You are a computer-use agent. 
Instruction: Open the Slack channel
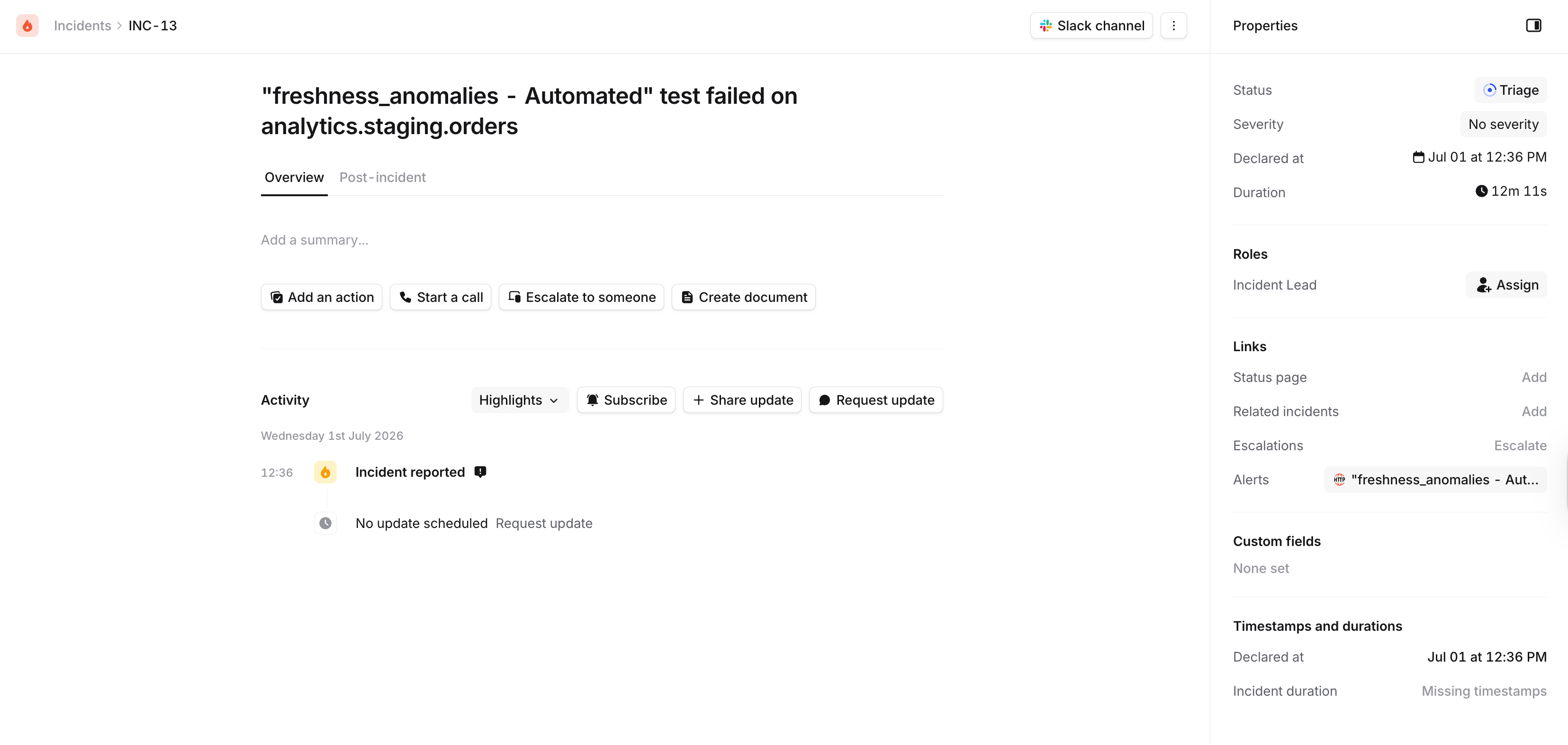1091,26
